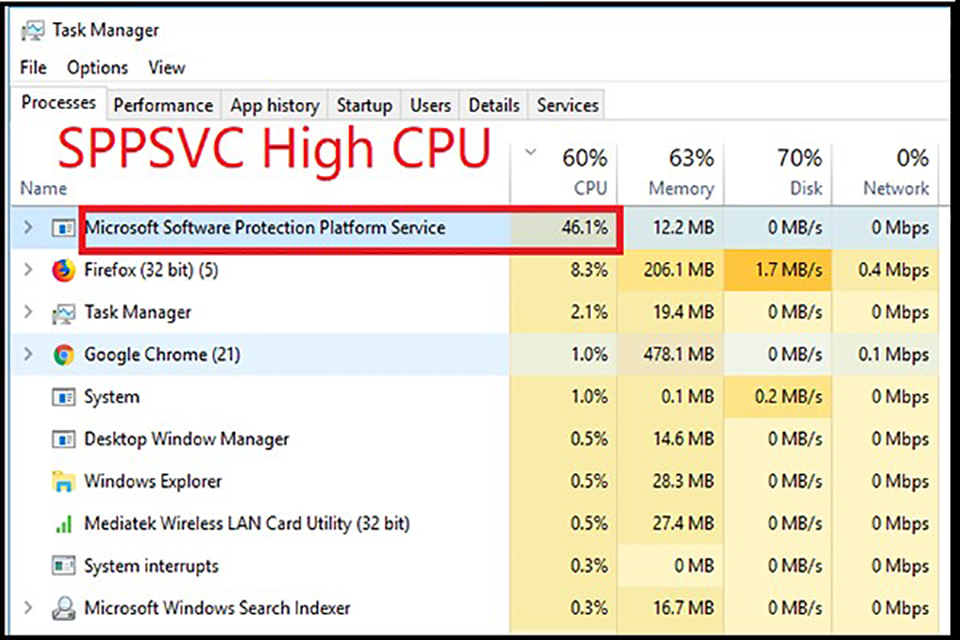
Task: Click the Microsoft Windows Search Indexer icon
Action: [x=62, y=607]
